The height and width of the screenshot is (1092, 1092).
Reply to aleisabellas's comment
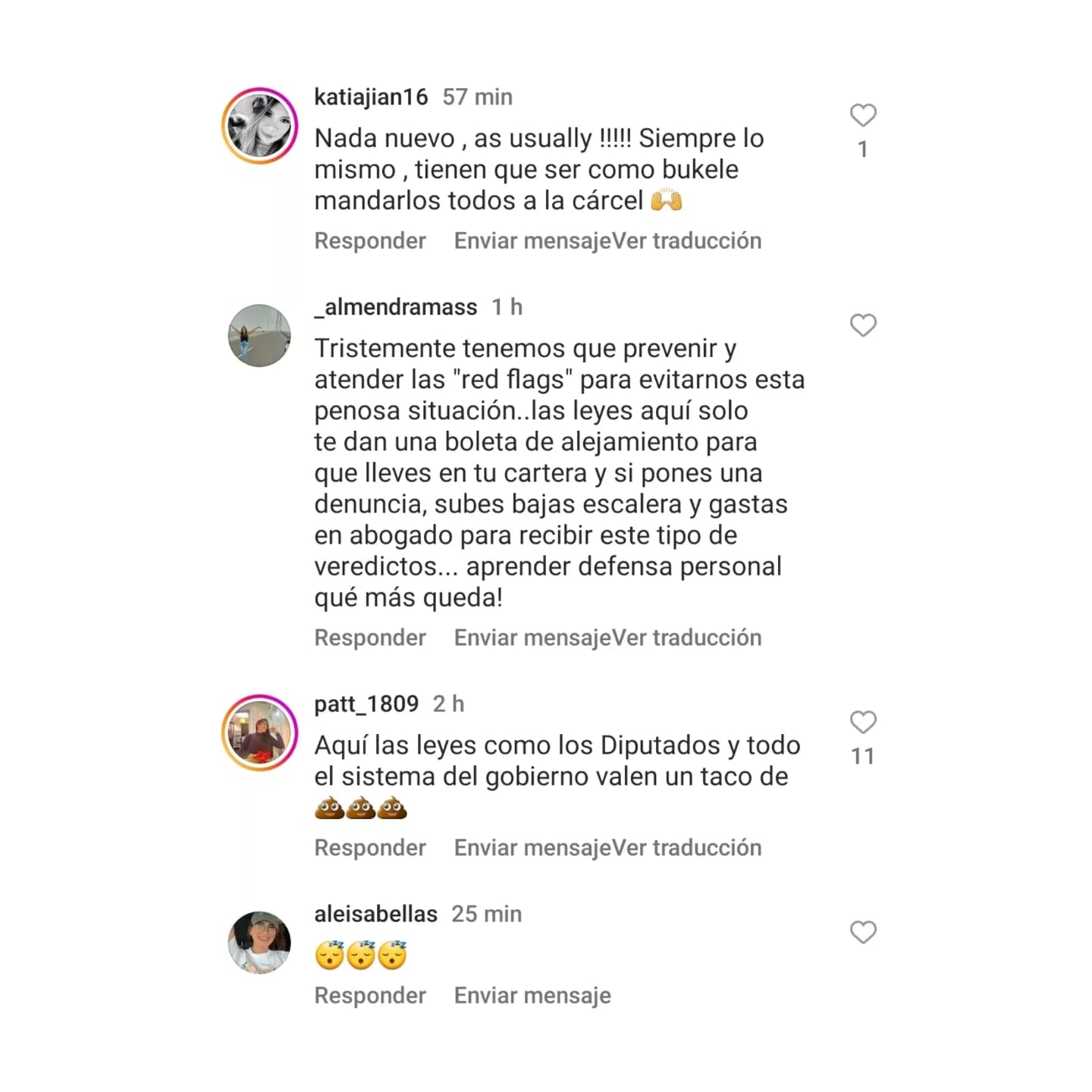pos(370,996)
